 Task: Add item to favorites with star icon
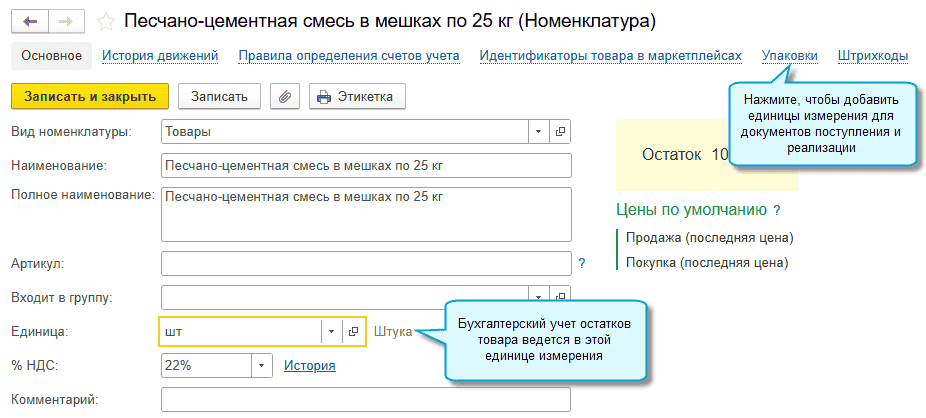[x=106, y=21]
